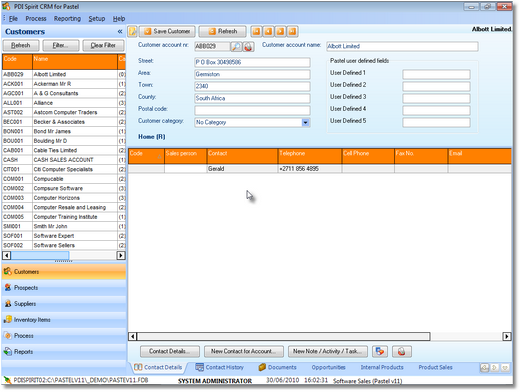Open the Help menu

pos(119,19)
